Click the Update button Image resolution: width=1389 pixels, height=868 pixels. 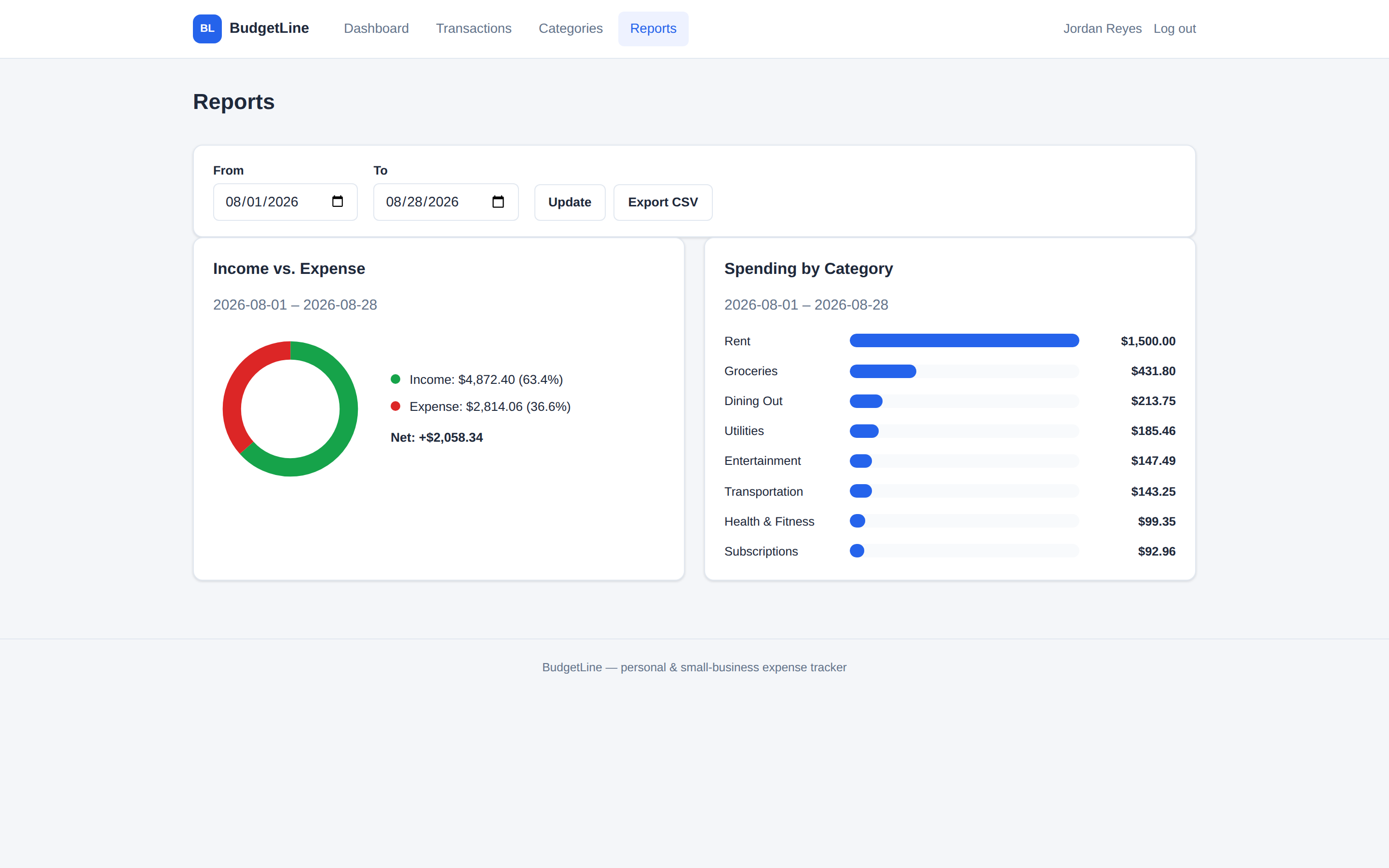570,202
